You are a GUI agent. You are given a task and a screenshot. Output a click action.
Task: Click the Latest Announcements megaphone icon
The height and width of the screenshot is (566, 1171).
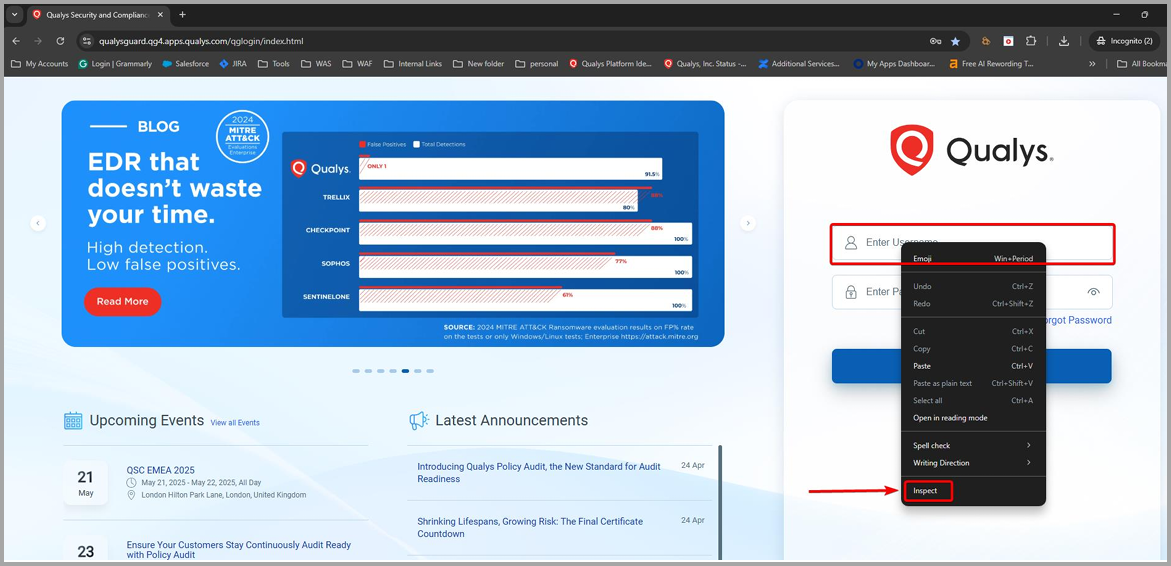(419, 420)
